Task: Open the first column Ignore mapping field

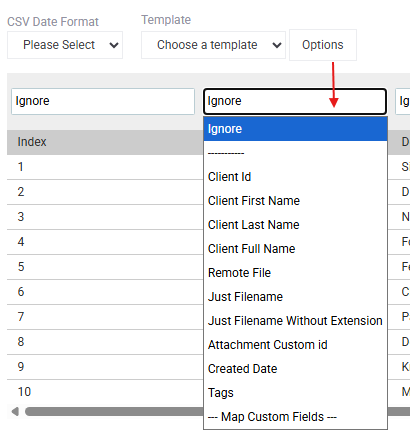Action: coord(103,101)
